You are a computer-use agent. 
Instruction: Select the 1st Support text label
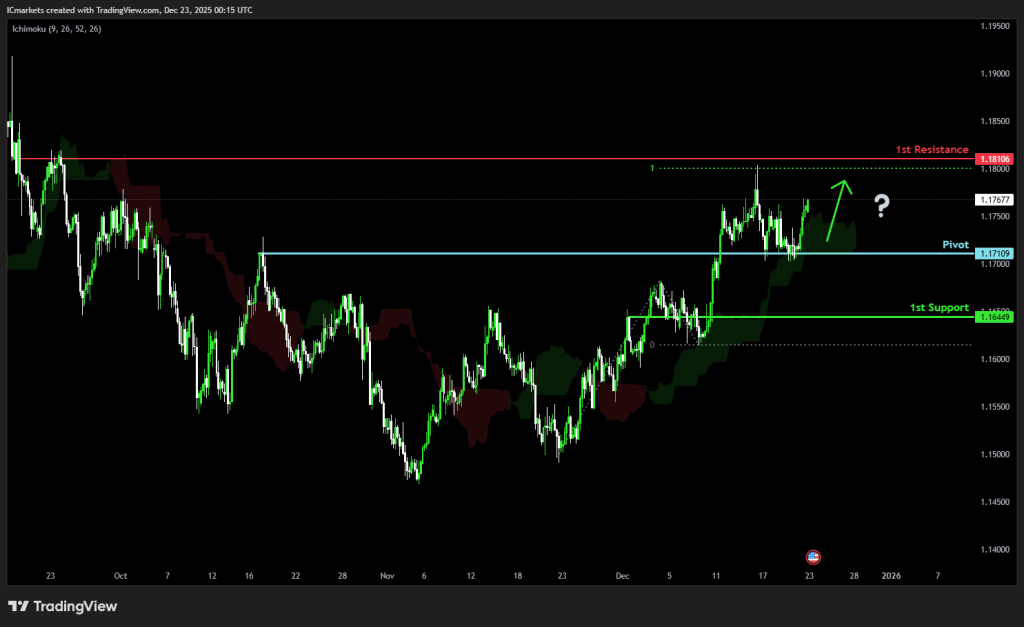point(939,307)
